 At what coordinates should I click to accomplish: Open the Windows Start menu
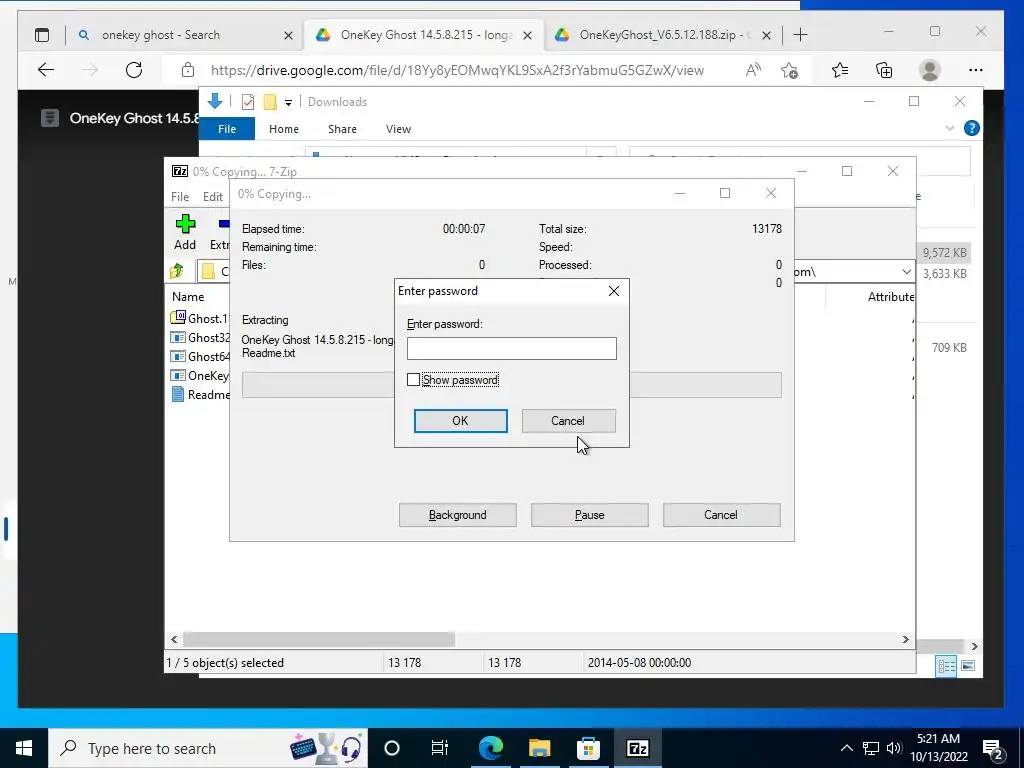pos(24,748)
